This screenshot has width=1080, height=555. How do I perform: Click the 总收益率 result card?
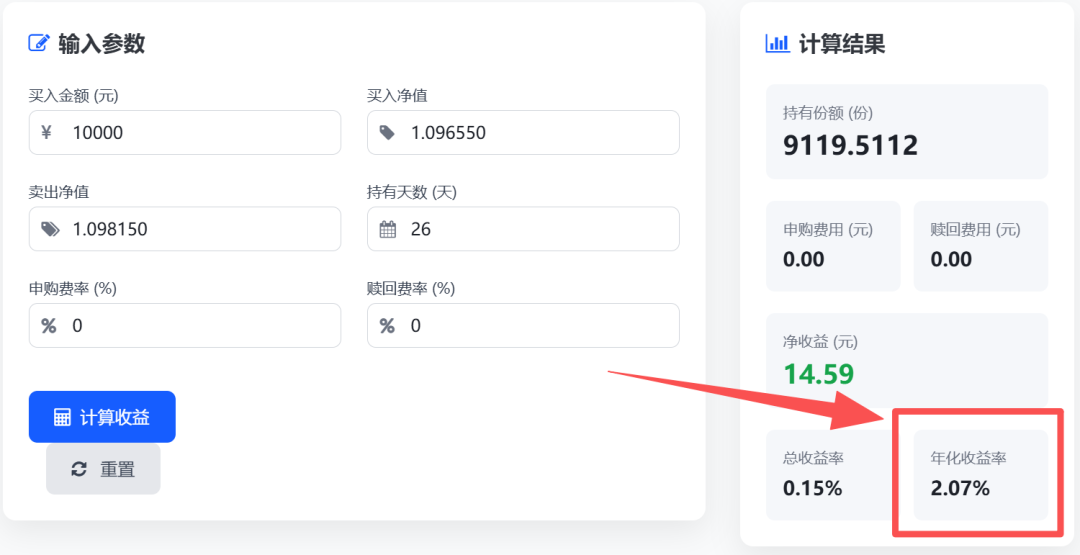pos(832,475)
